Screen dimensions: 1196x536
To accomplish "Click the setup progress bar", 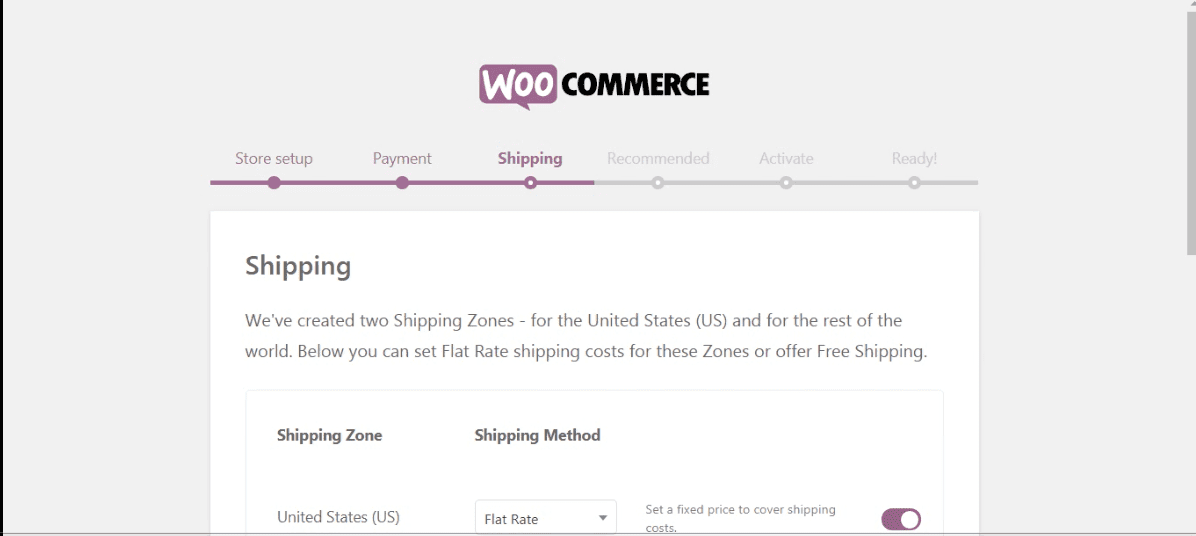I will (x=594, y=183).
